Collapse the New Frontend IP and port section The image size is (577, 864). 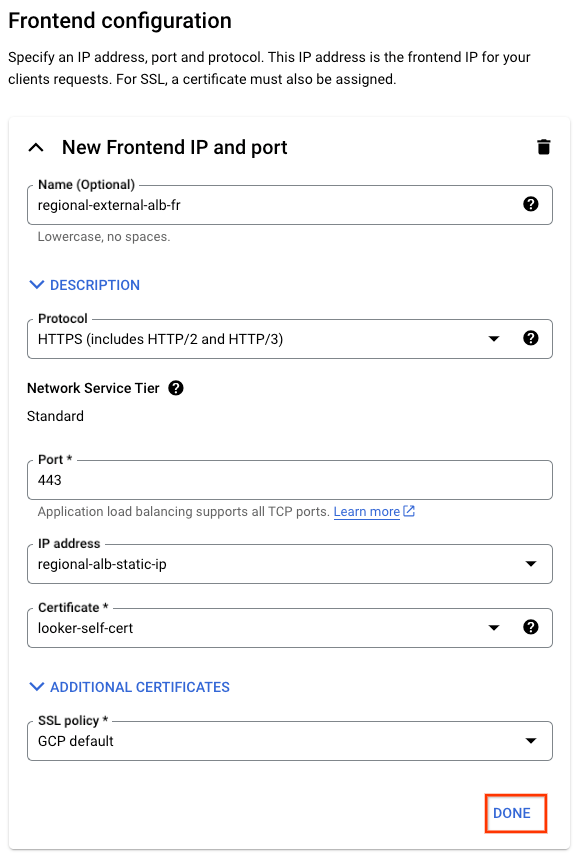click(x=36, y=148)
